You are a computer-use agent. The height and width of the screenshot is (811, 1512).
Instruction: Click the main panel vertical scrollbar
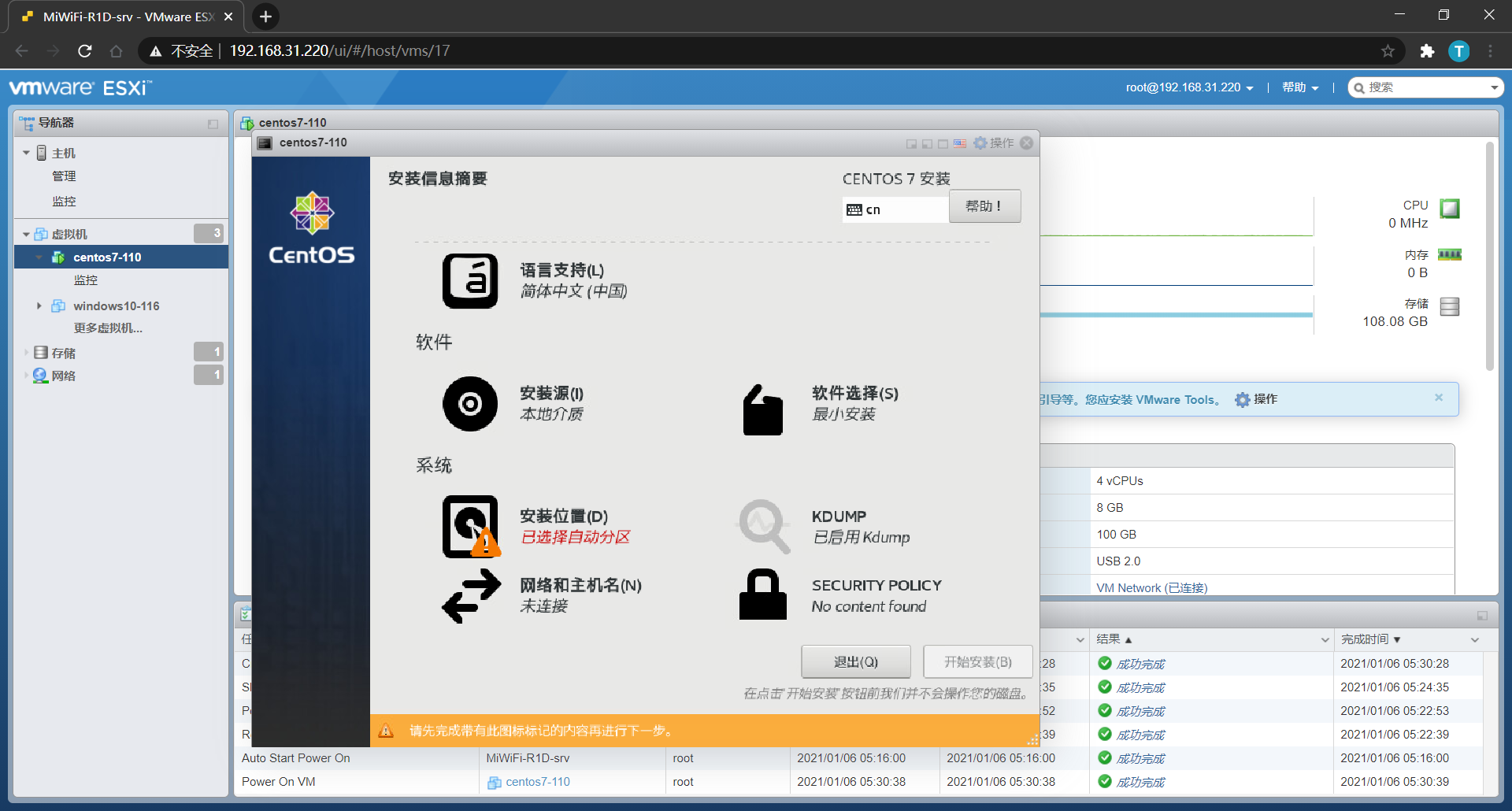coord(1489,256)
